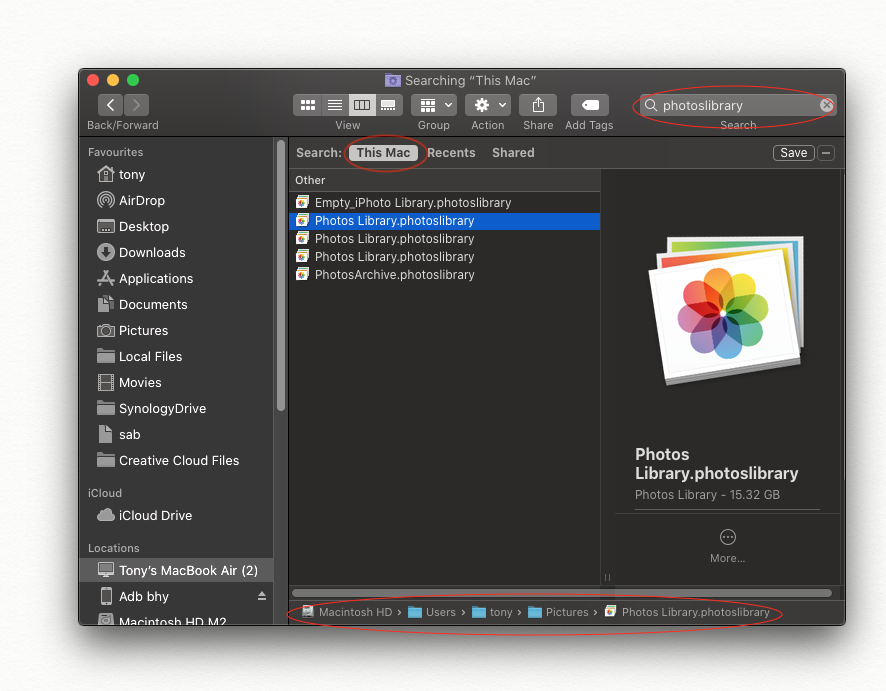Open Applications in the sidebar

tap(177, 279)
